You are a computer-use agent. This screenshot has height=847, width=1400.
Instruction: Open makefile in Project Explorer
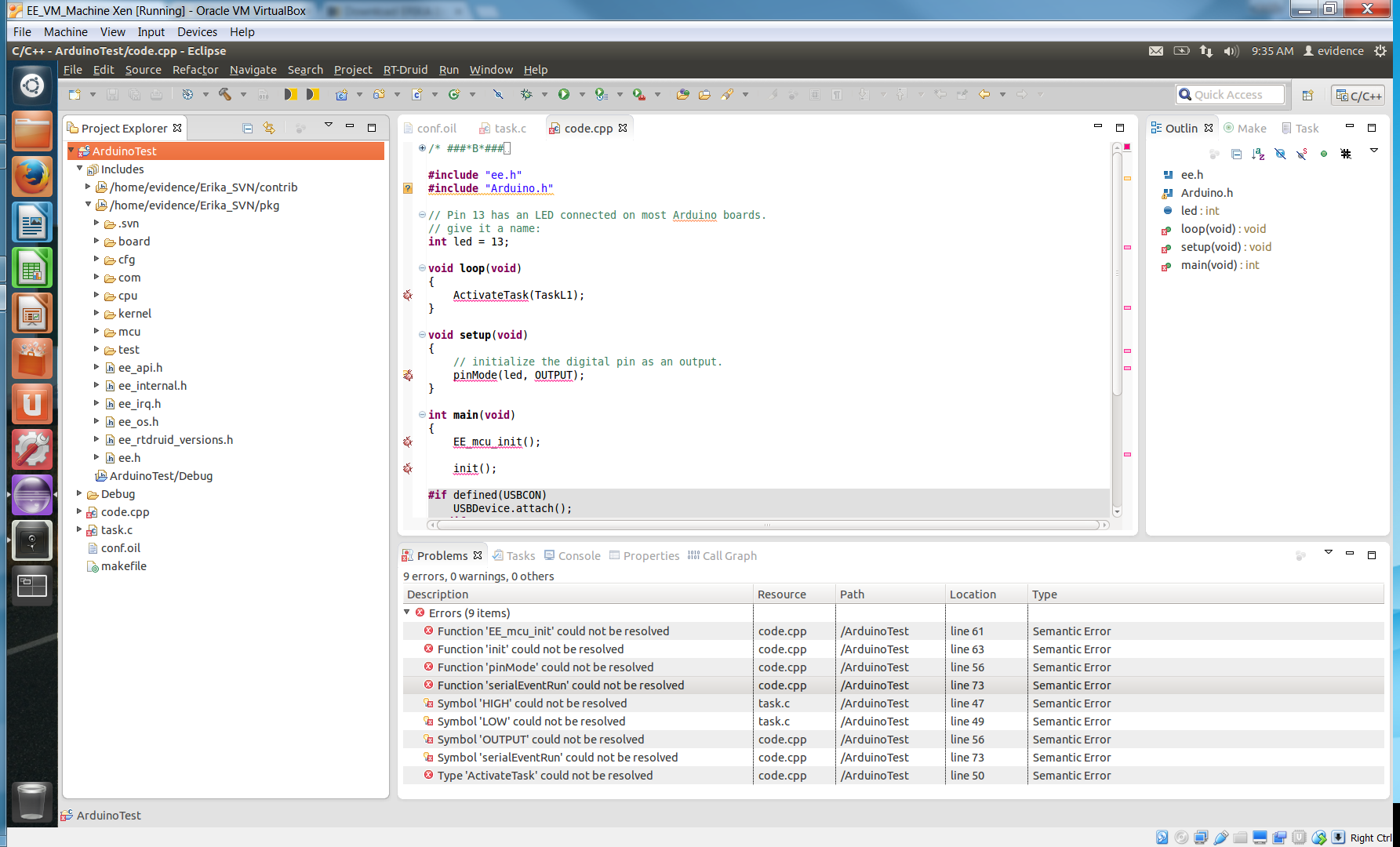[124, 566]
